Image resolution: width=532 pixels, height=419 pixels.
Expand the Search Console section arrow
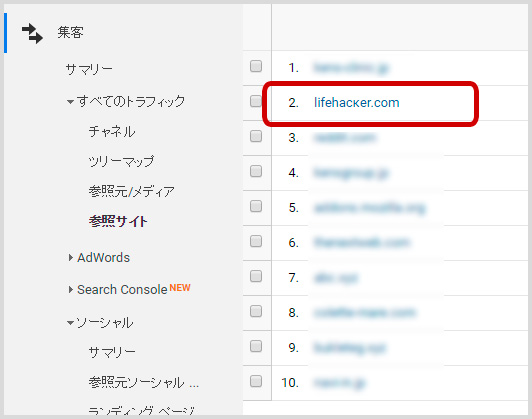[70, 289]
